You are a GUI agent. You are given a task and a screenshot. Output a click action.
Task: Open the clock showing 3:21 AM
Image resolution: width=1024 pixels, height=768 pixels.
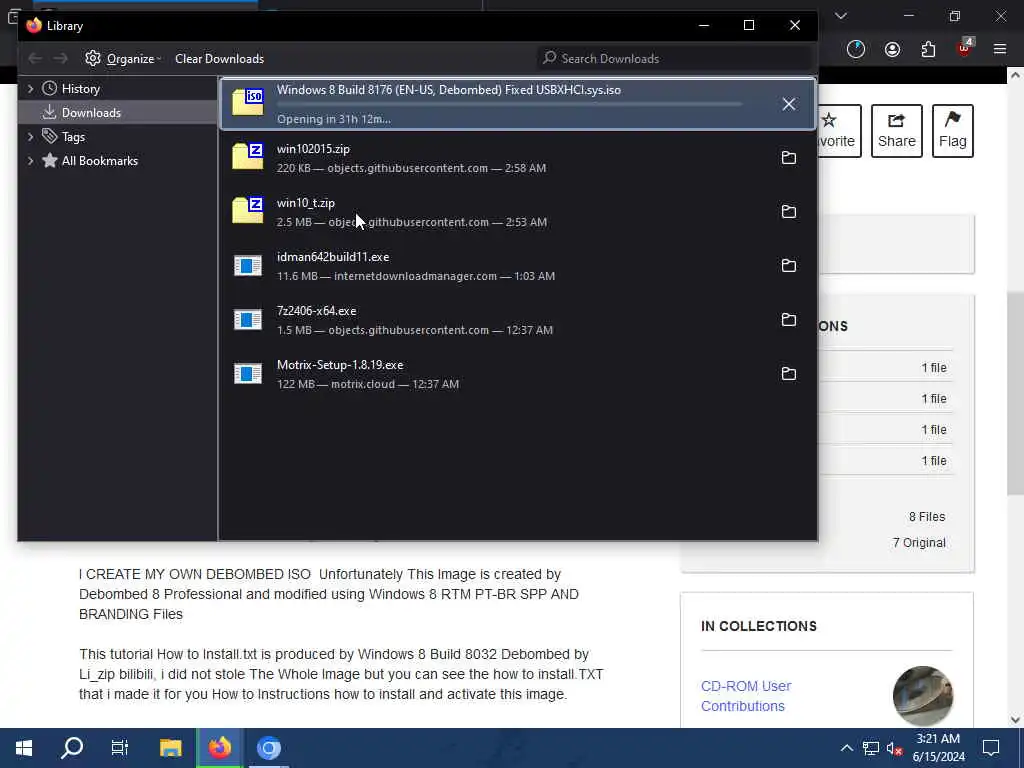(x=938, y=748)
